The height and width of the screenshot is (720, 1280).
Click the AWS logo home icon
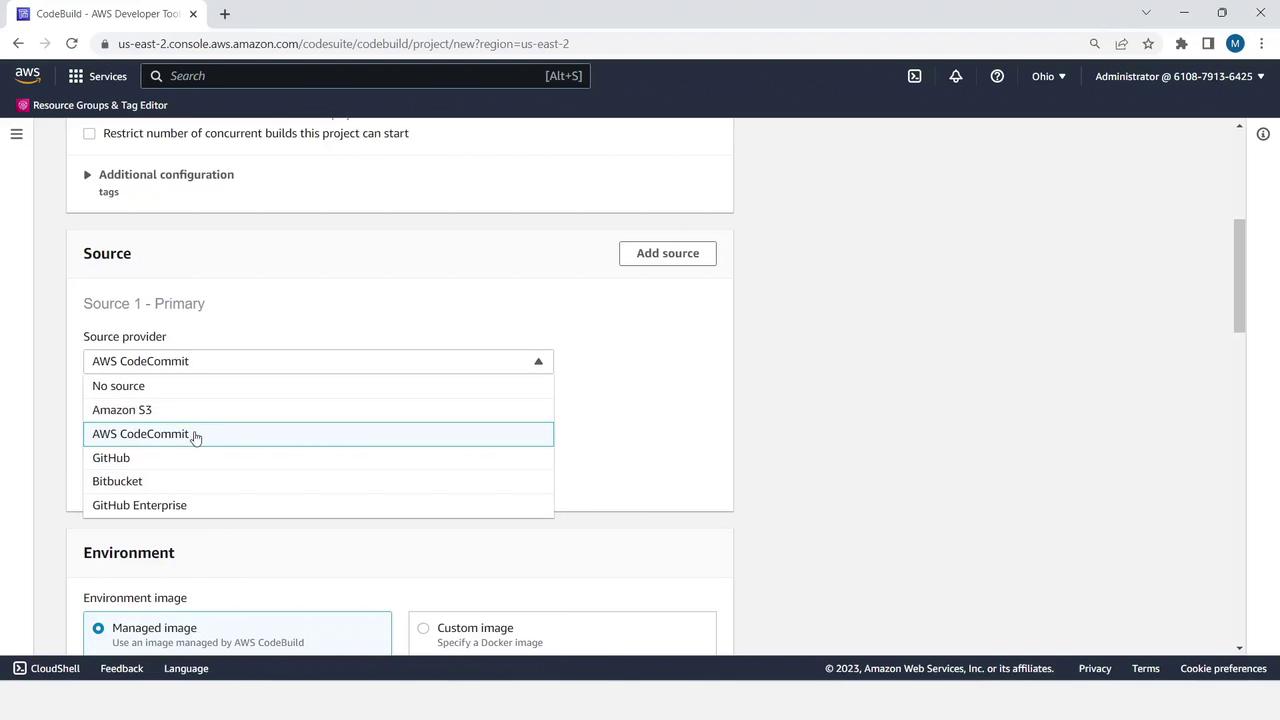[27, 76]
